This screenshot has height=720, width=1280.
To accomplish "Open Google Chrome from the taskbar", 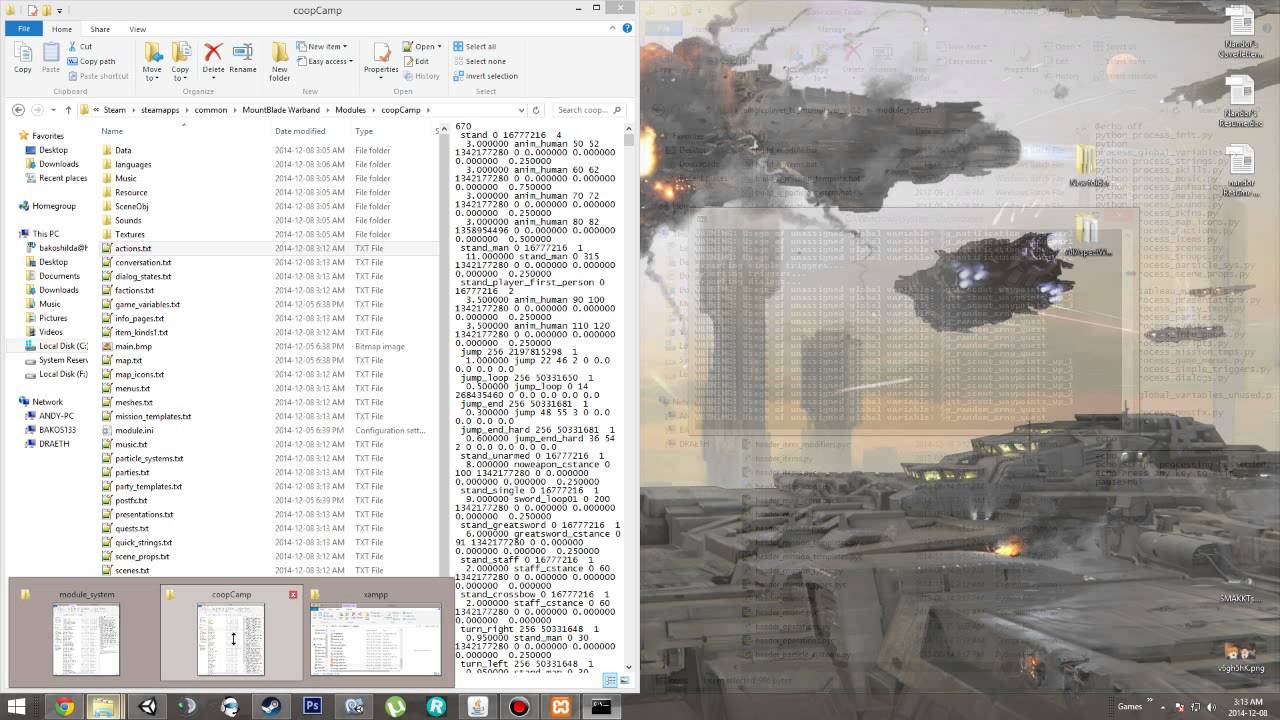I will click(65, 706).
